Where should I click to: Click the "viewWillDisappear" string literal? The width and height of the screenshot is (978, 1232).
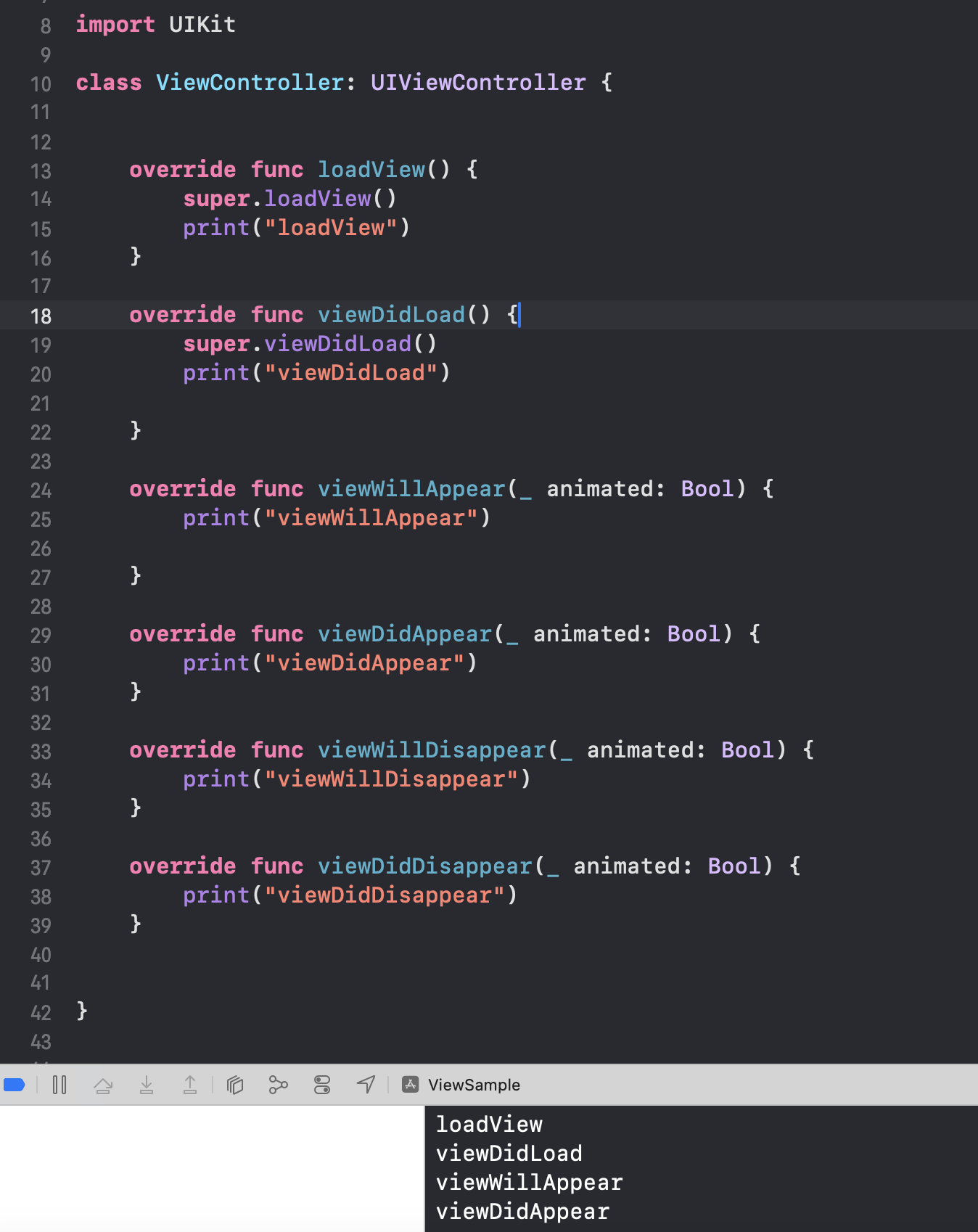[x=391, y=779]
